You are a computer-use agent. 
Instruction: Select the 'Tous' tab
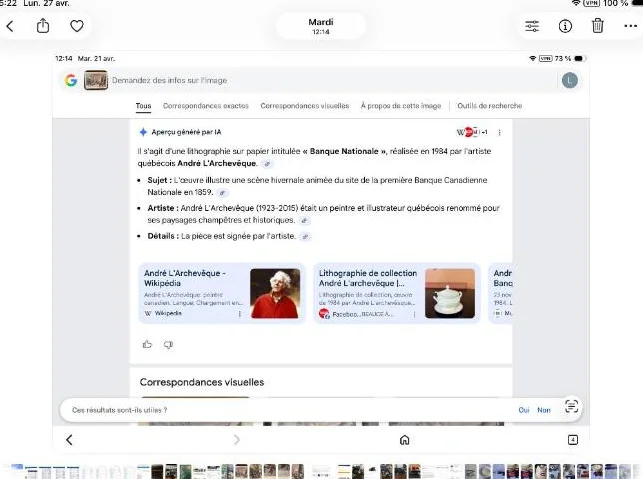[144, 106]
